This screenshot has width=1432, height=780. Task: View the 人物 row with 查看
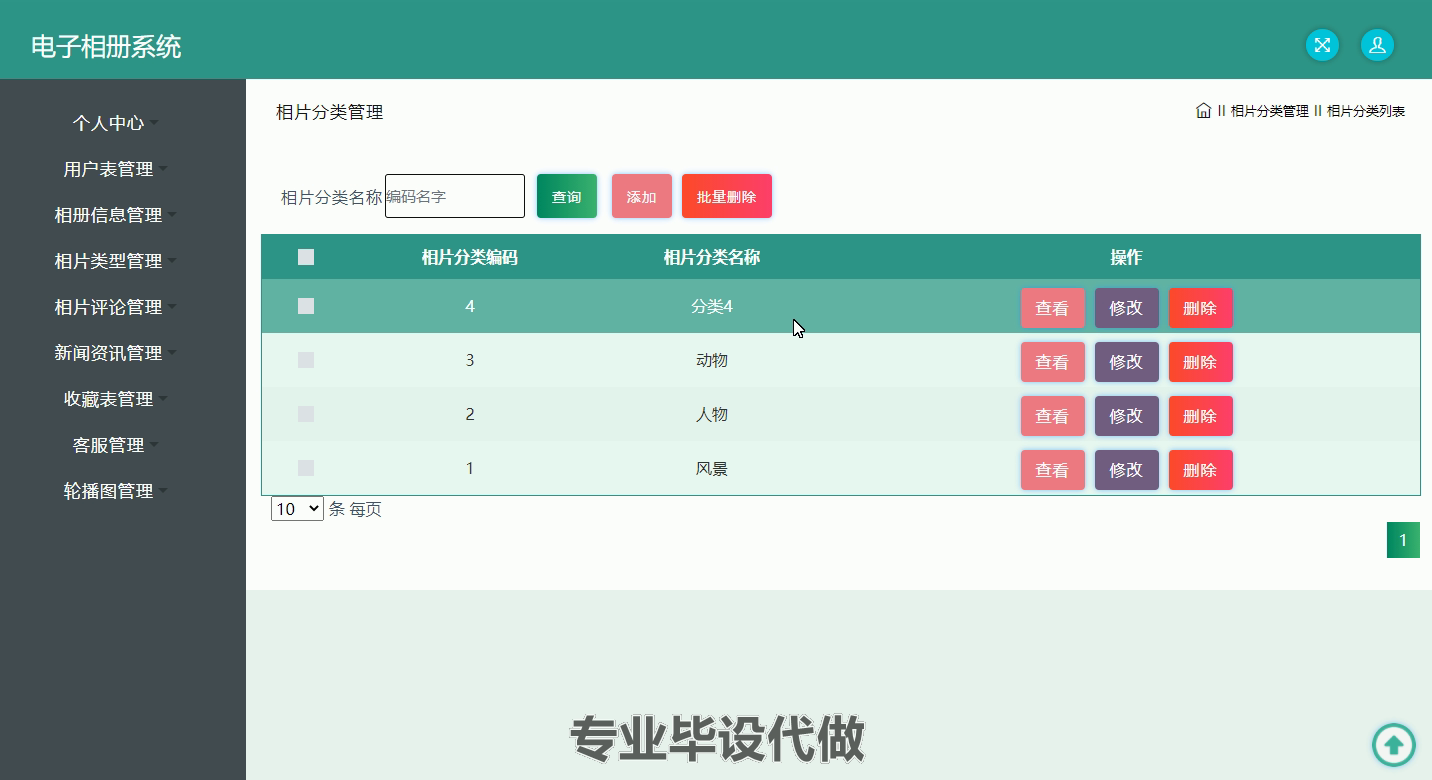coord(1052,416)
